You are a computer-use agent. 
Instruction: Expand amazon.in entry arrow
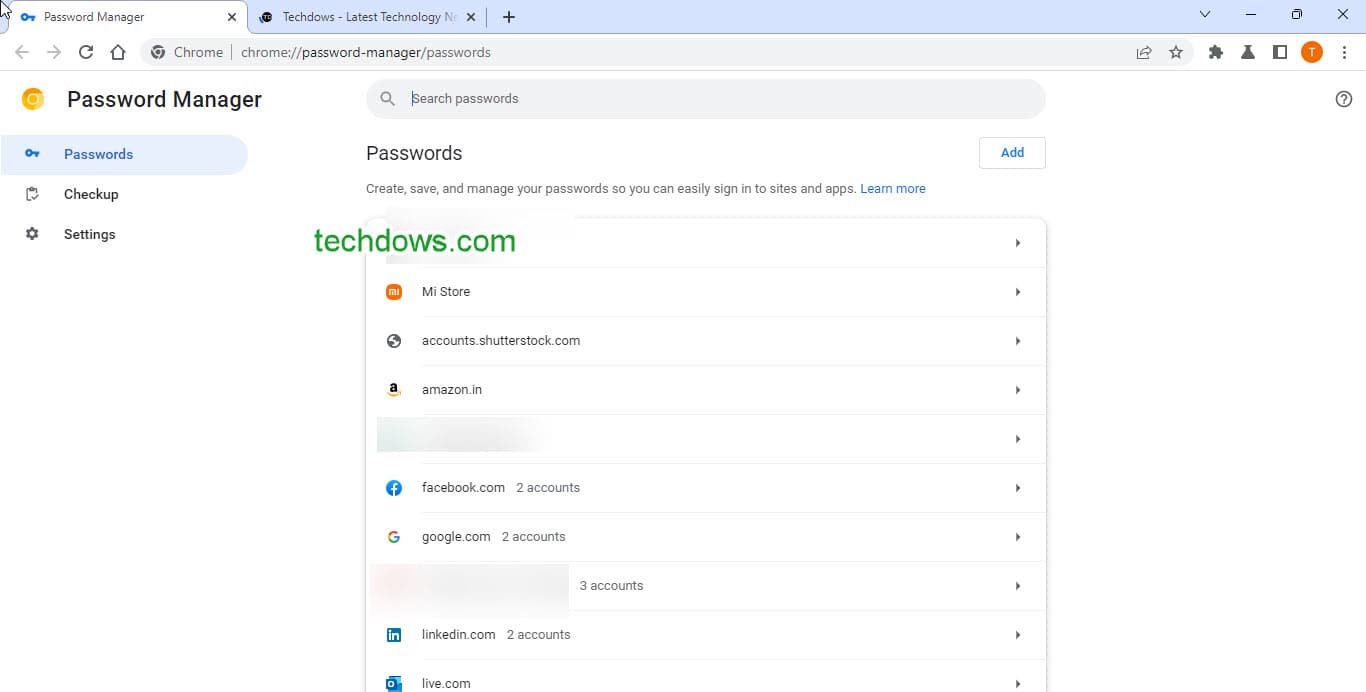tap(1018, 390)
